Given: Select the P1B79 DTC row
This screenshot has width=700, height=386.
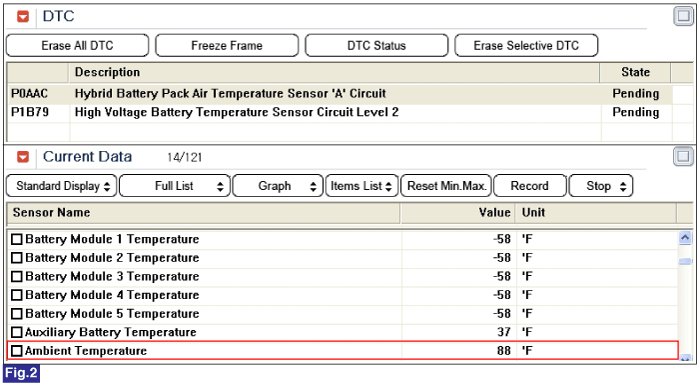Looking at the screenshot, I should tap(339, 112).
